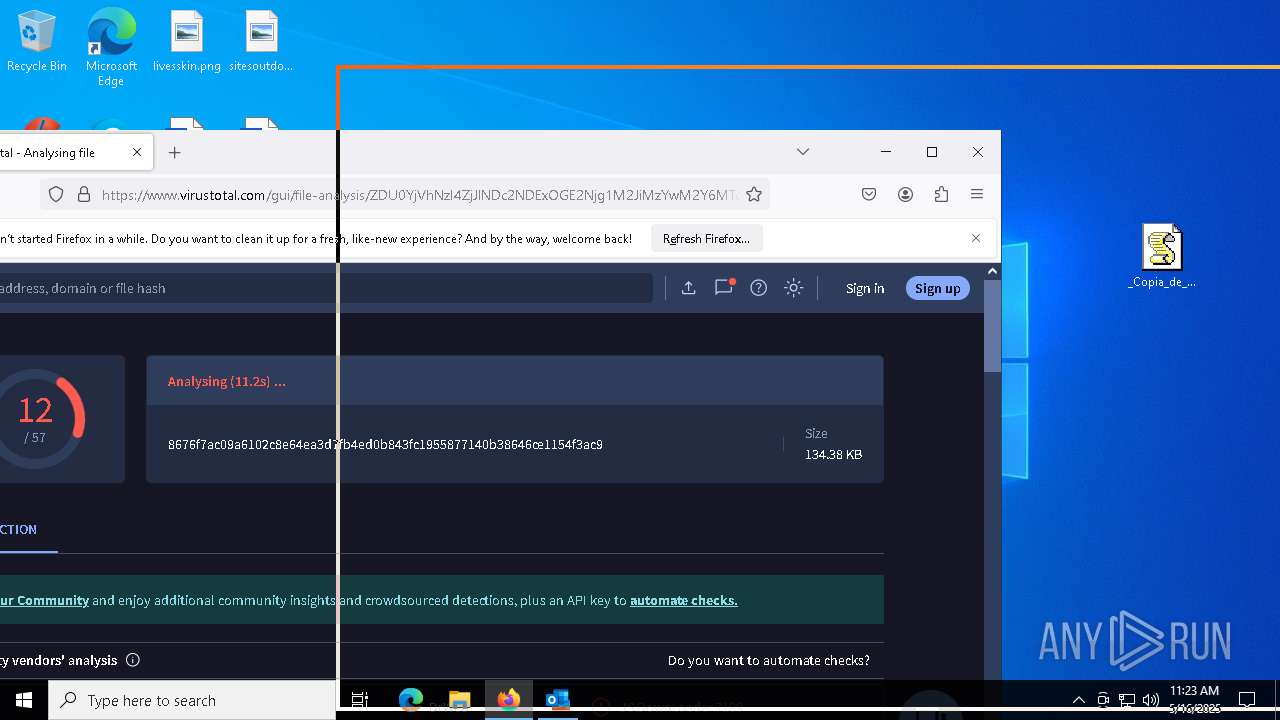
Task: Open the automate checks link
Action: coord(684,600)
